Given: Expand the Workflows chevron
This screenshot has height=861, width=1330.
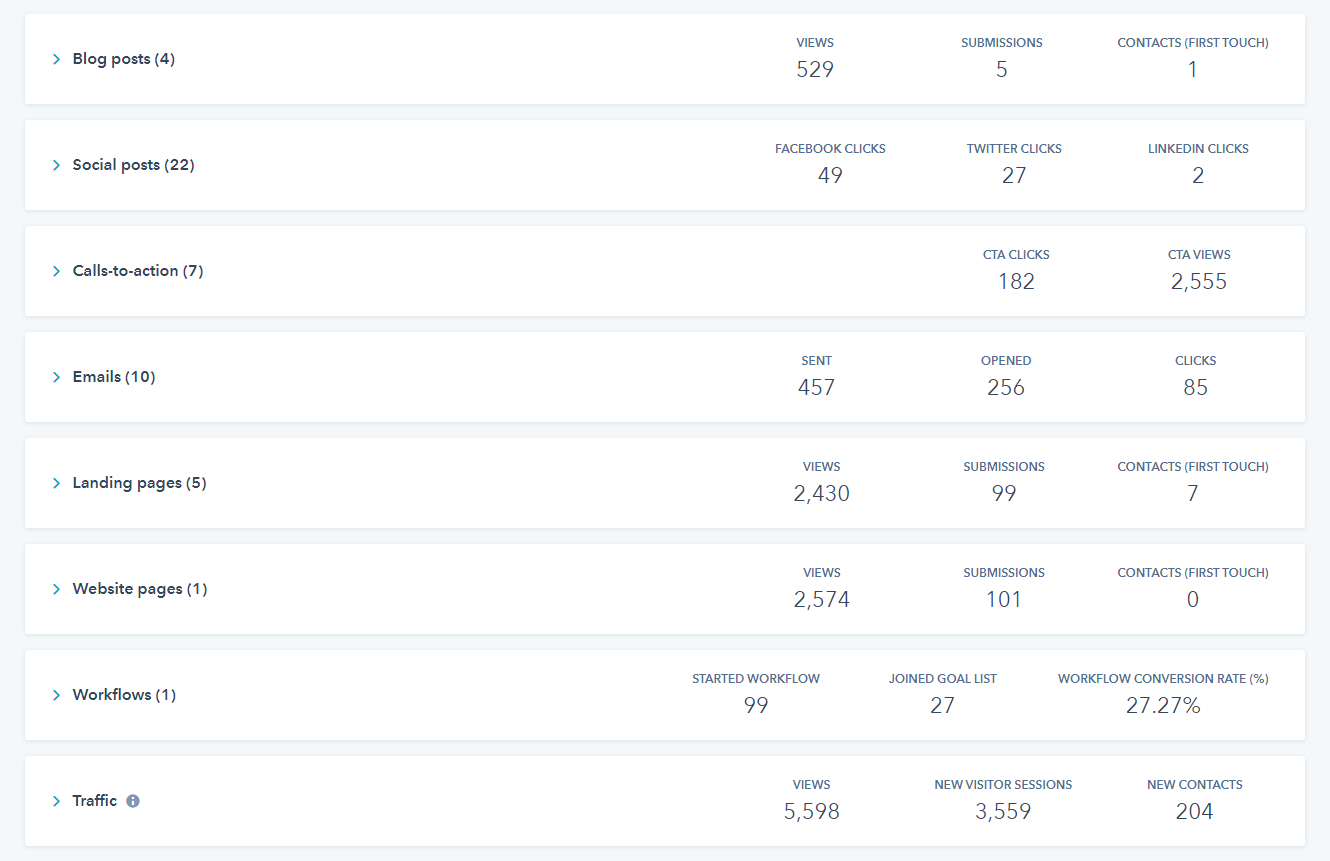Looking at the screenshot, I should tap(57, 695).
